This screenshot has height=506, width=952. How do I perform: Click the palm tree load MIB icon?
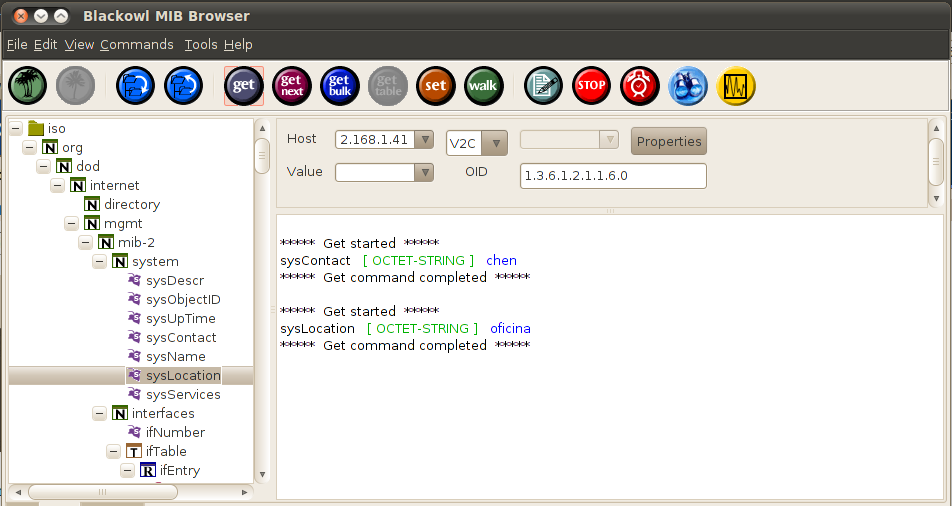point(27,86)
